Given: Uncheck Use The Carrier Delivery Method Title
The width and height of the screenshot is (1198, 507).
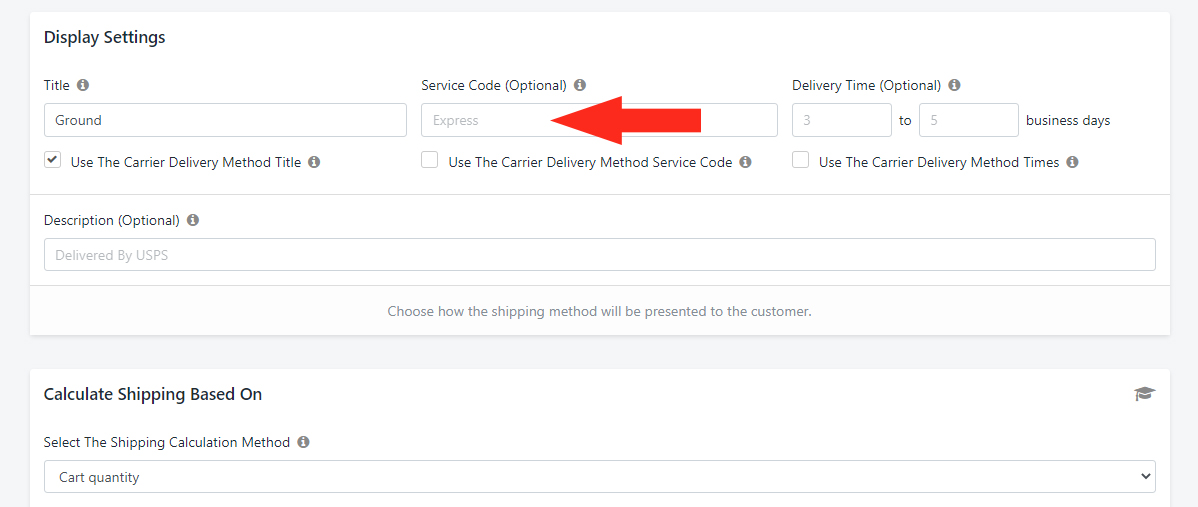Looking at the screenshot, I should tap(53, 160).
